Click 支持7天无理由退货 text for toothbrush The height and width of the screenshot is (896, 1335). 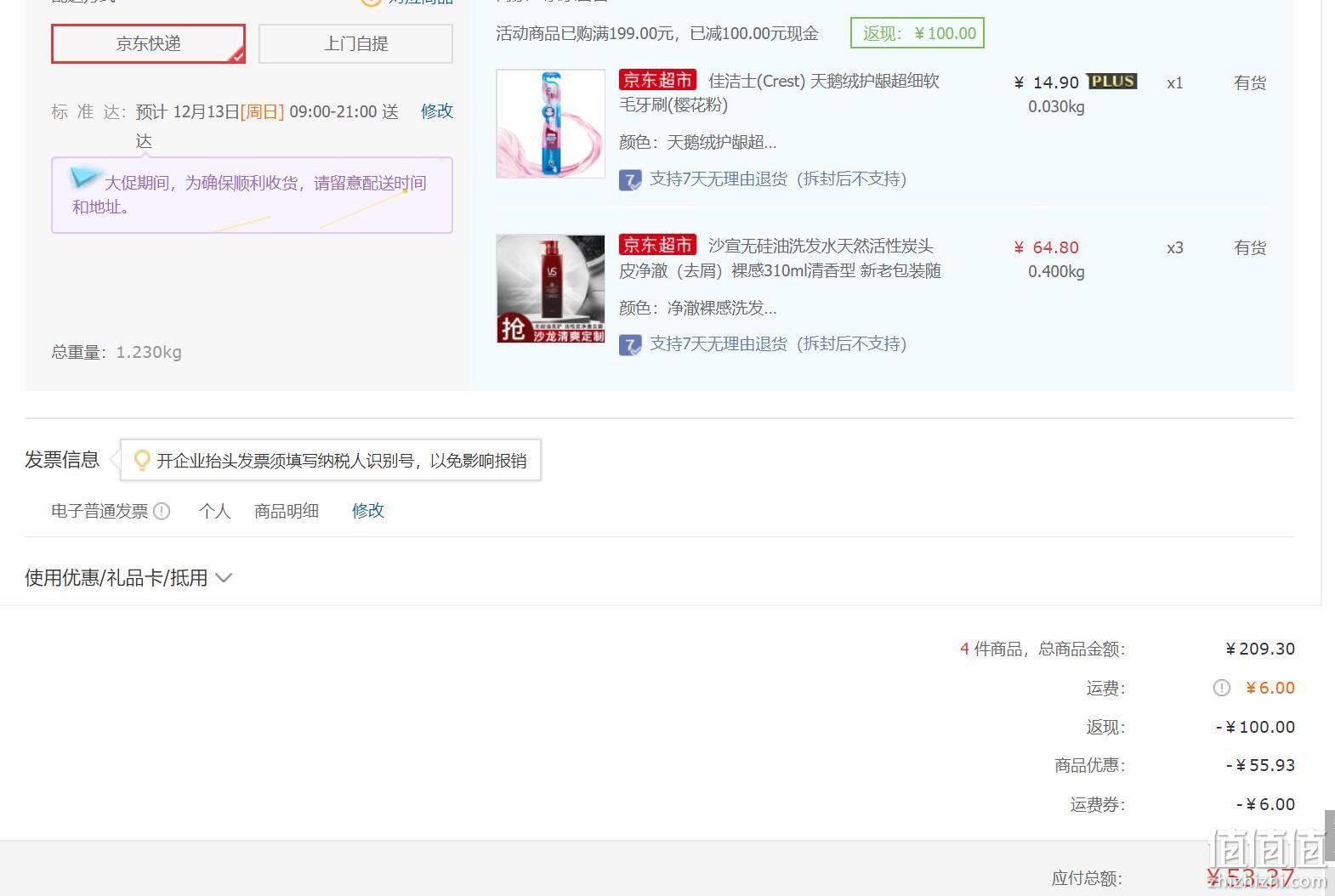pos(778,179)
